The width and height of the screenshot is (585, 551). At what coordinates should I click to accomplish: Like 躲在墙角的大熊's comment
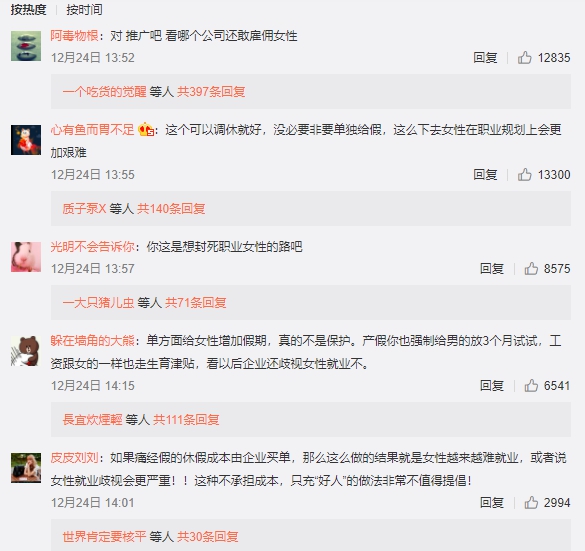tap(531, 386)
